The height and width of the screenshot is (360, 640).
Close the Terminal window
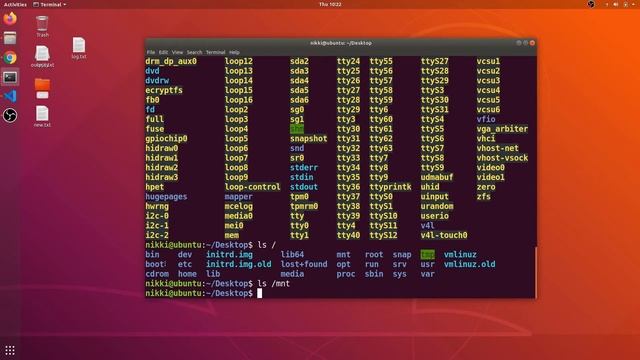pyautogui.click(x=532, y=43)
